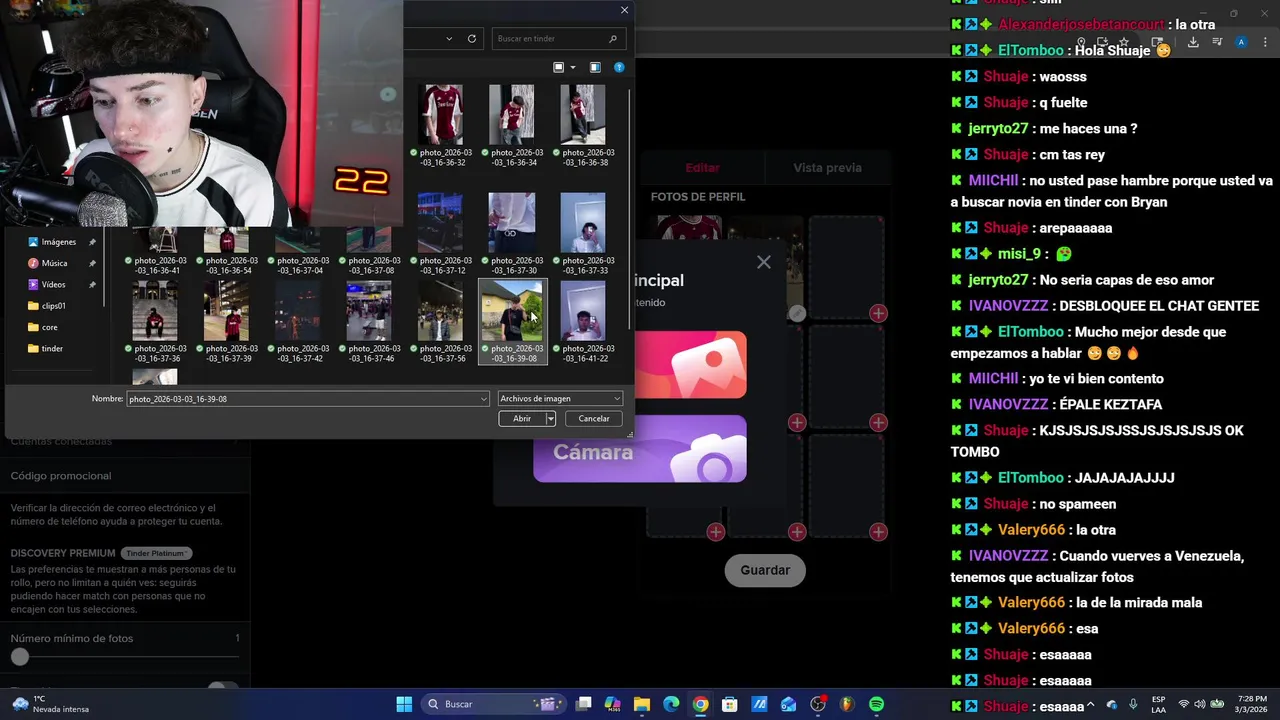Add photo to the top-right profile slot

[878, 313]
